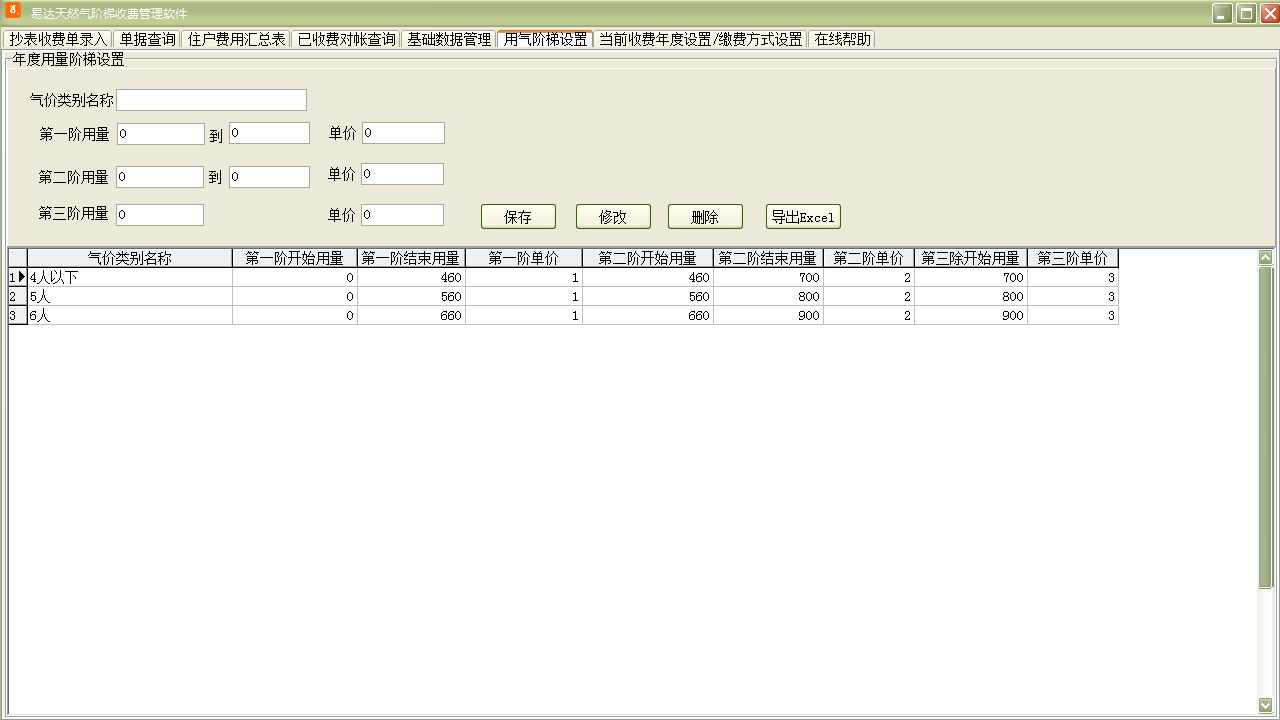Screen dimensions: 1280x720
Task: Click the 保存 button
Action: click(x=518, y=217)
